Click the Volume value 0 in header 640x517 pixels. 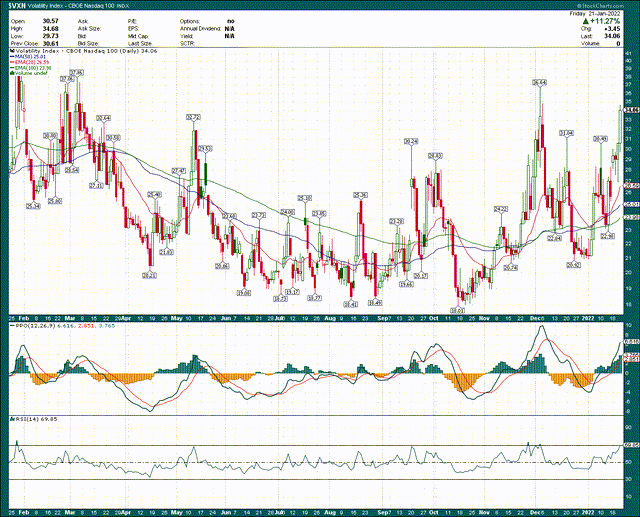coord(618,43)
